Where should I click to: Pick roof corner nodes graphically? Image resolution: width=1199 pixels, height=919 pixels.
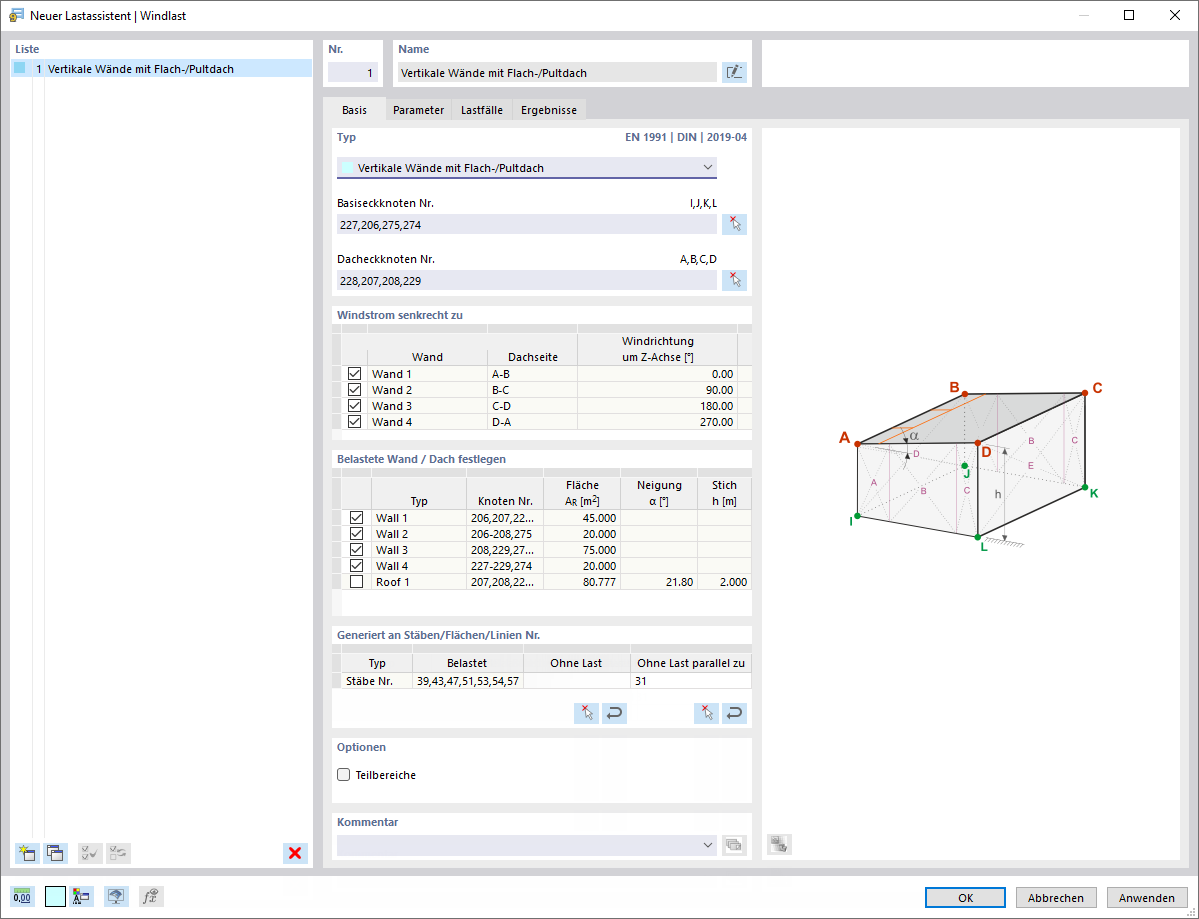coord(734,280)
